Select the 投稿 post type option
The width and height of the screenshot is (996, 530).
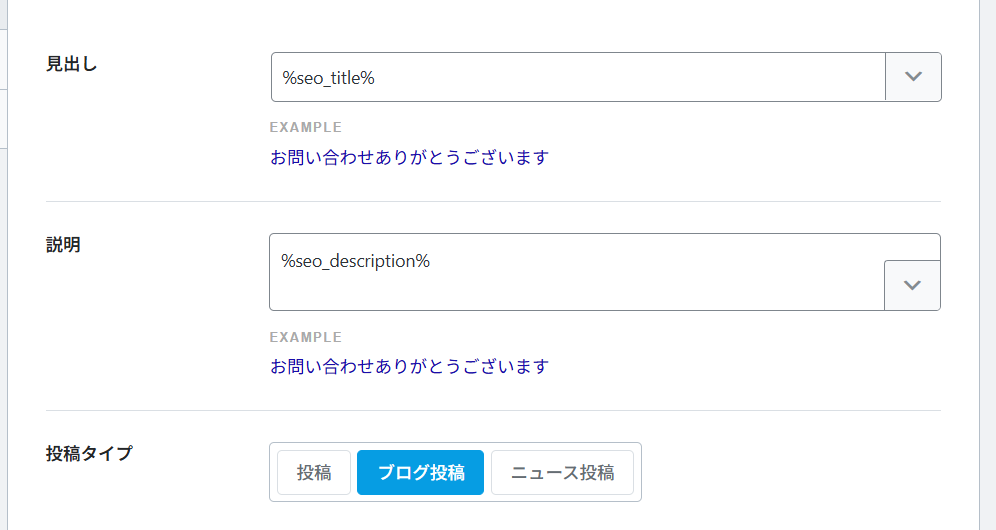tap(314, 473)
